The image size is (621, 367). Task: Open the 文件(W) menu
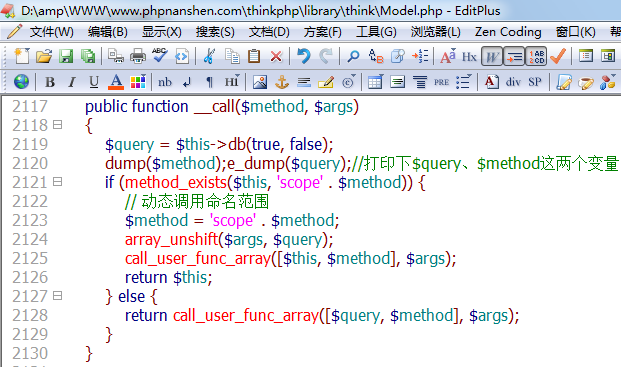(51, 32)
